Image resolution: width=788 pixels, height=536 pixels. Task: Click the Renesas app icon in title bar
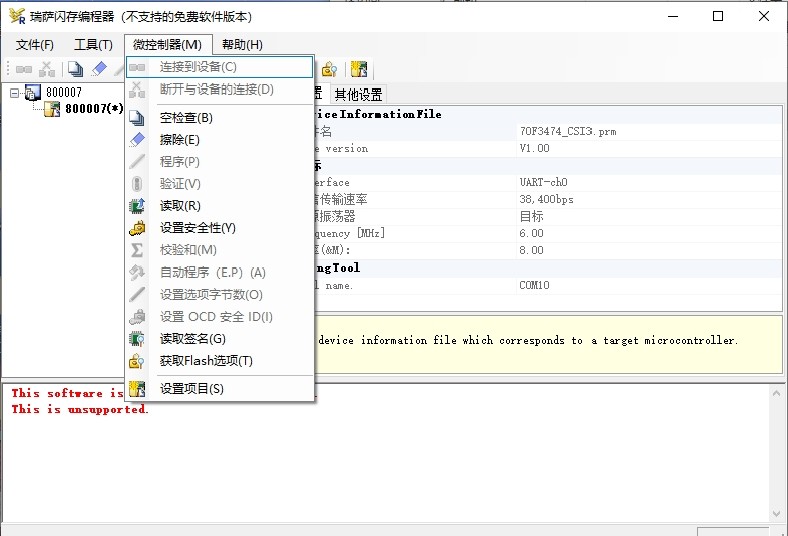click(17, 16)
